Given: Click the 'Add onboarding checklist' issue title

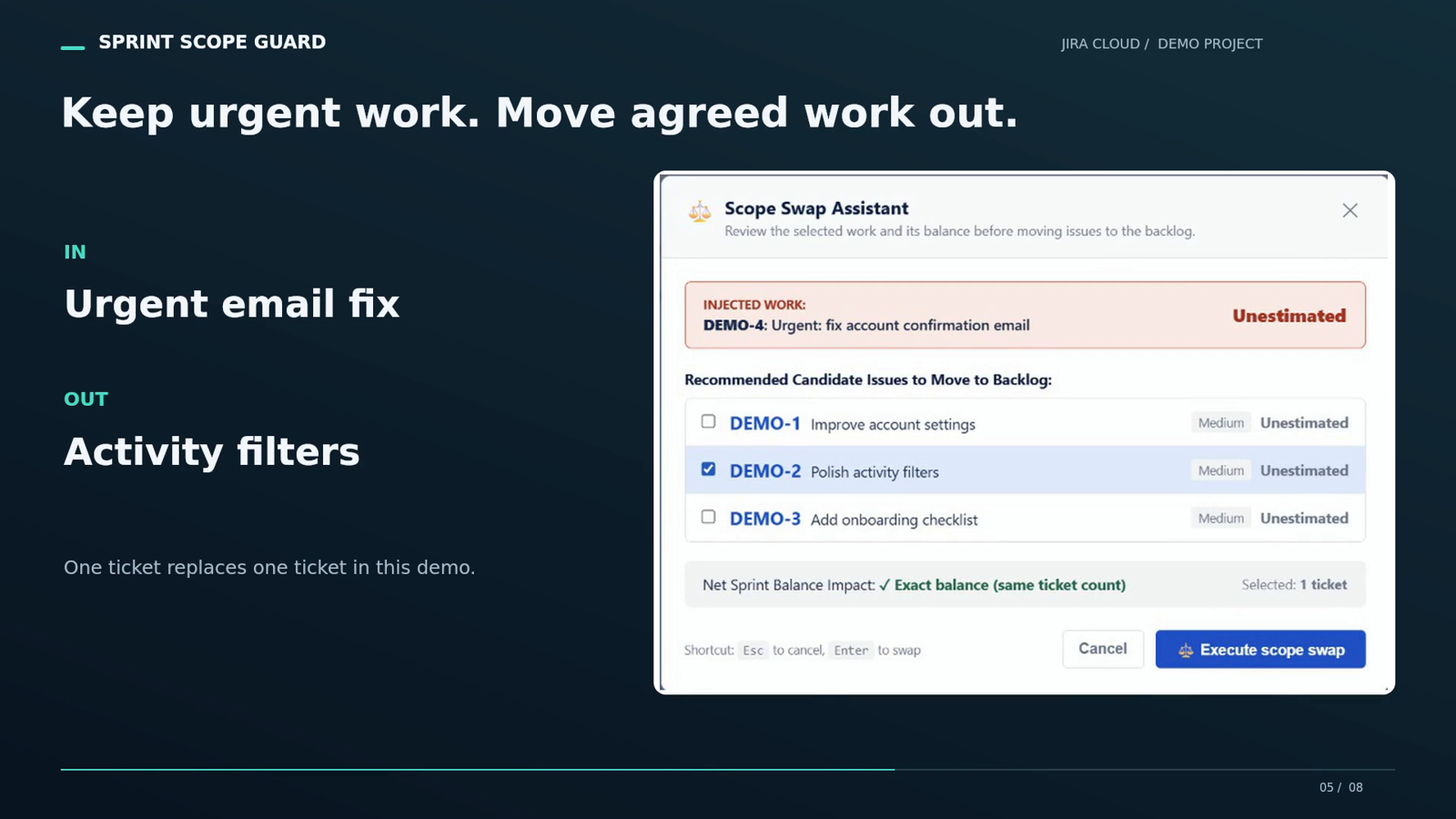Looking at the screenshot, I should tap(894, 520).
